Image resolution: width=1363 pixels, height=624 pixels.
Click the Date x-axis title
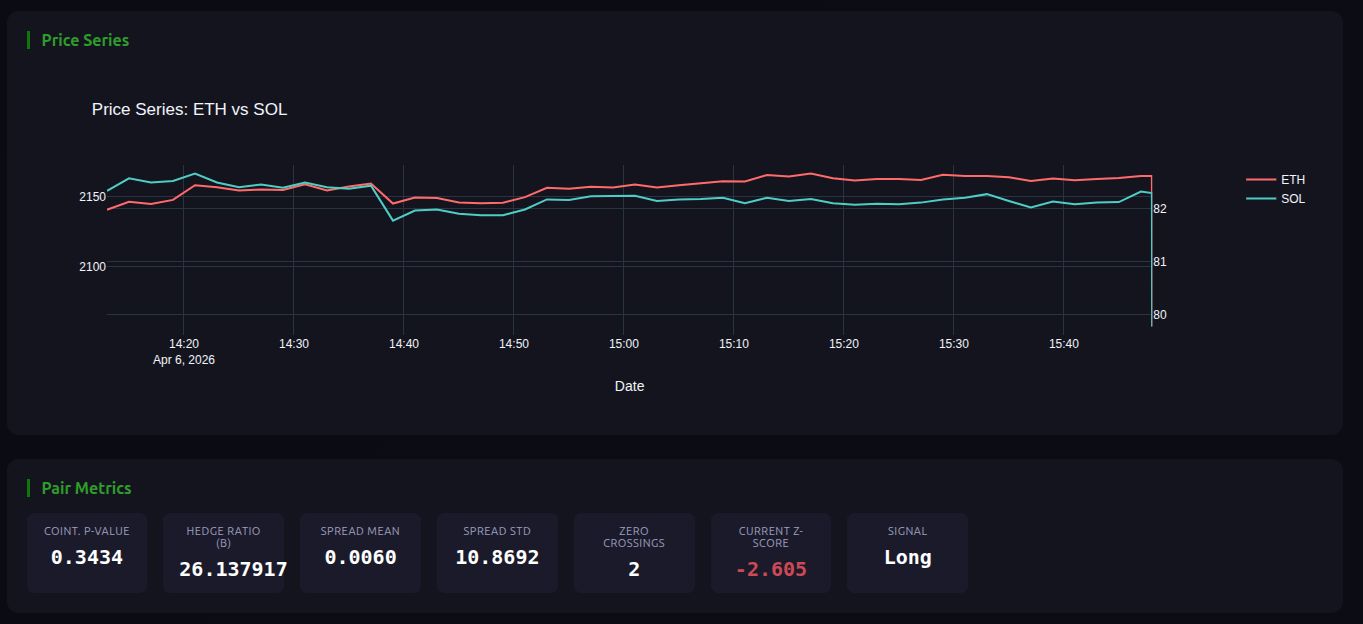pos(629,386)
